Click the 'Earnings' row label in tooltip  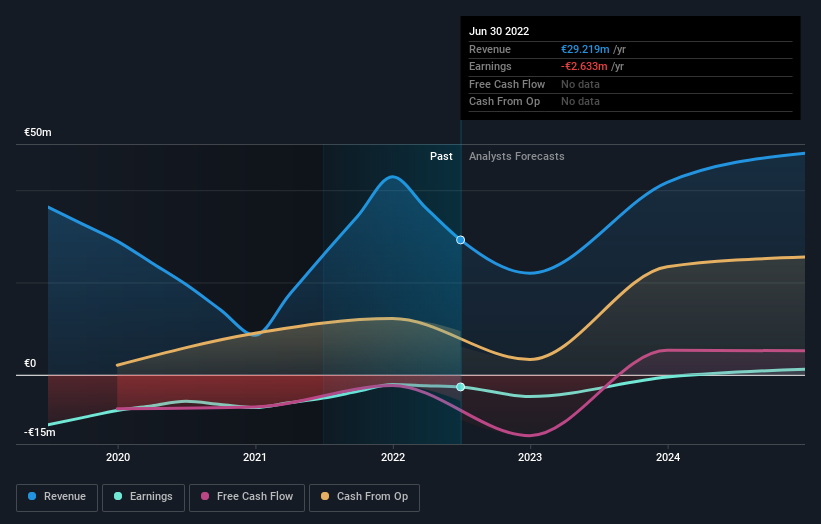tap(490, 66)
